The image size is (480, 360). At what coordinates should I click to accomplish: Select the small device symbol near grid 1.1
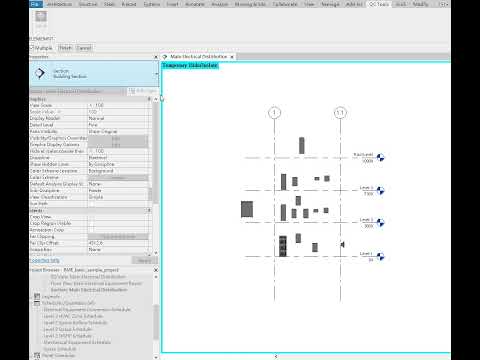tap(342, 244)
